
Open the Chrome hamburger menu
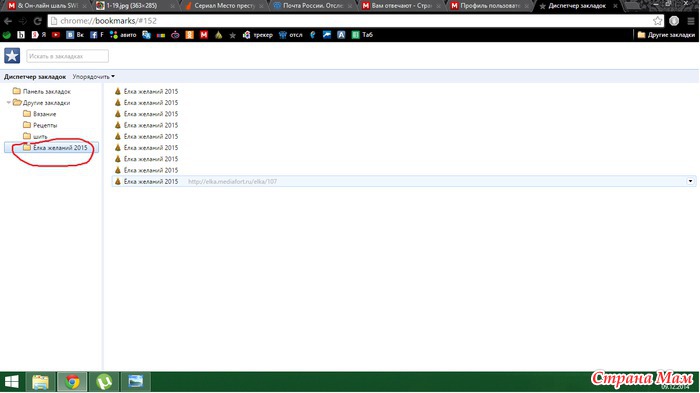click(691, 21)
